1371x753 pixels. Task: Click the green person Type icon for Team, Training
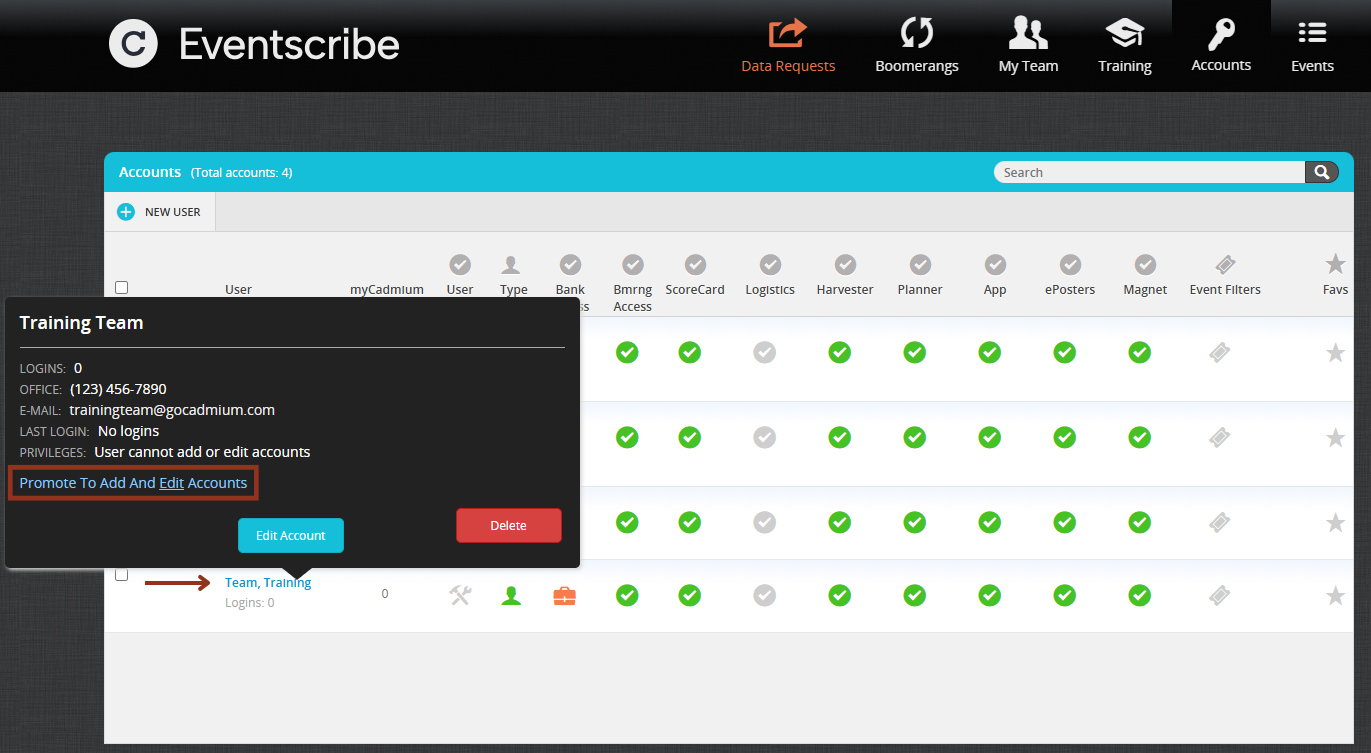tap(511, 595)
